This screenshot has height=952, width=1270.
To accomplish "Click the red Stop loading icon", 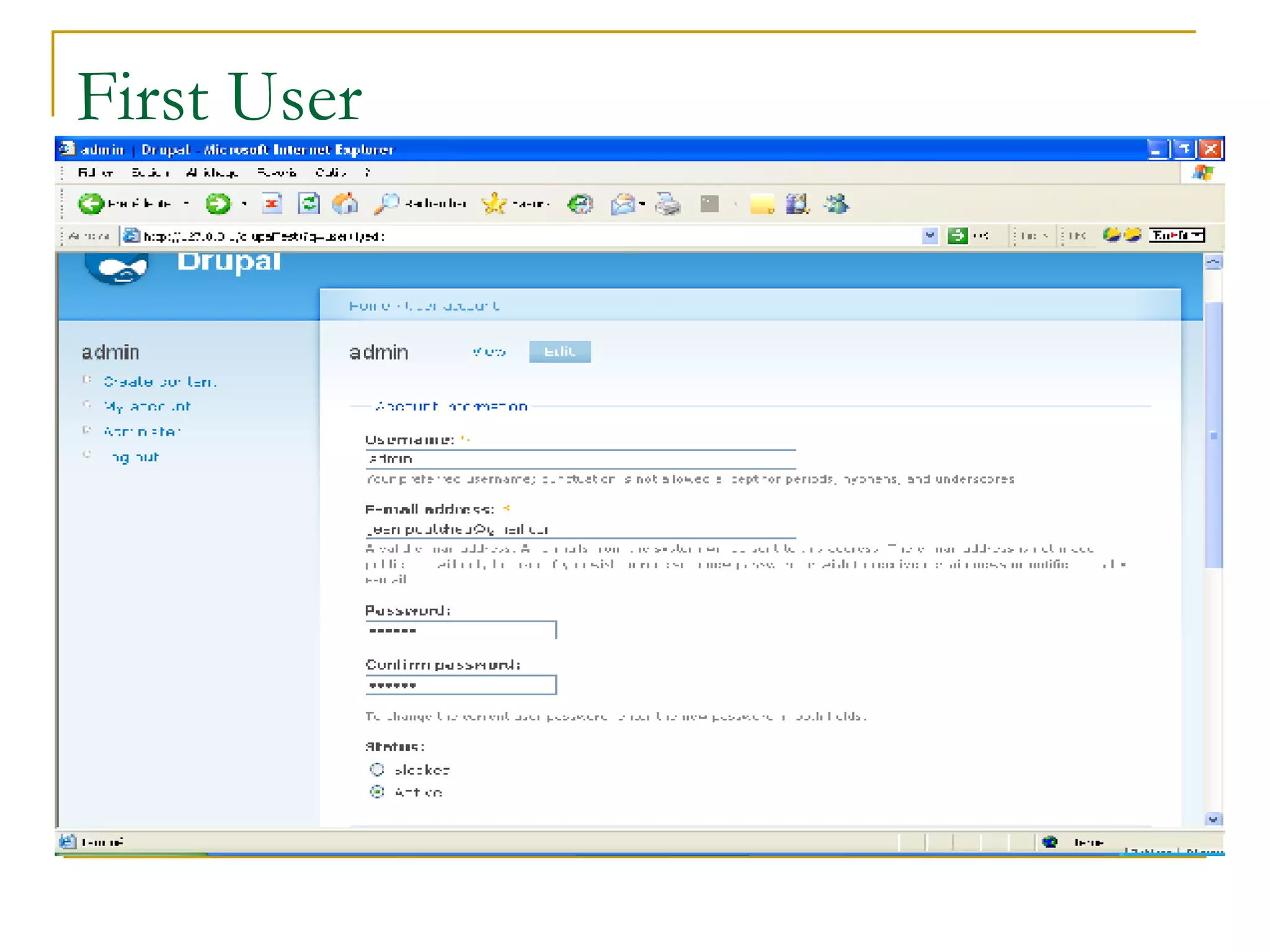I will pos(272,203).
